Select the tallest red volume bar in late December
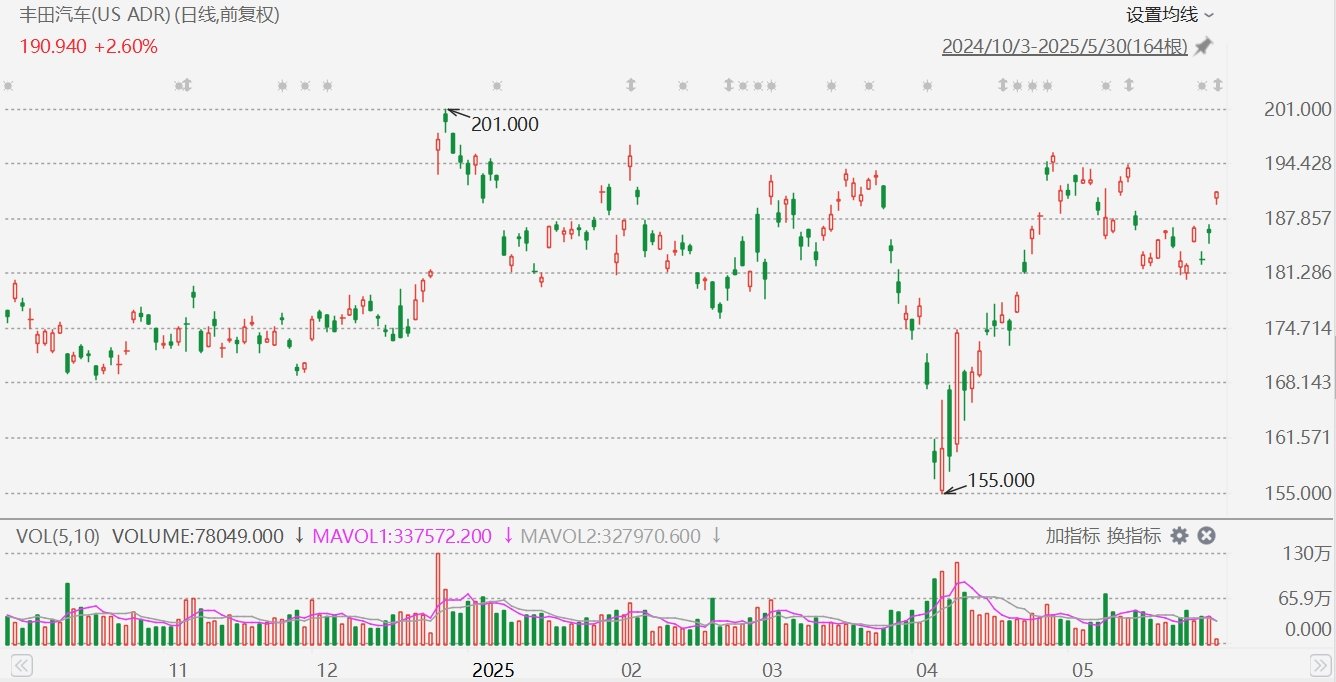This screenshot has height=682, width=1336. 437,599
